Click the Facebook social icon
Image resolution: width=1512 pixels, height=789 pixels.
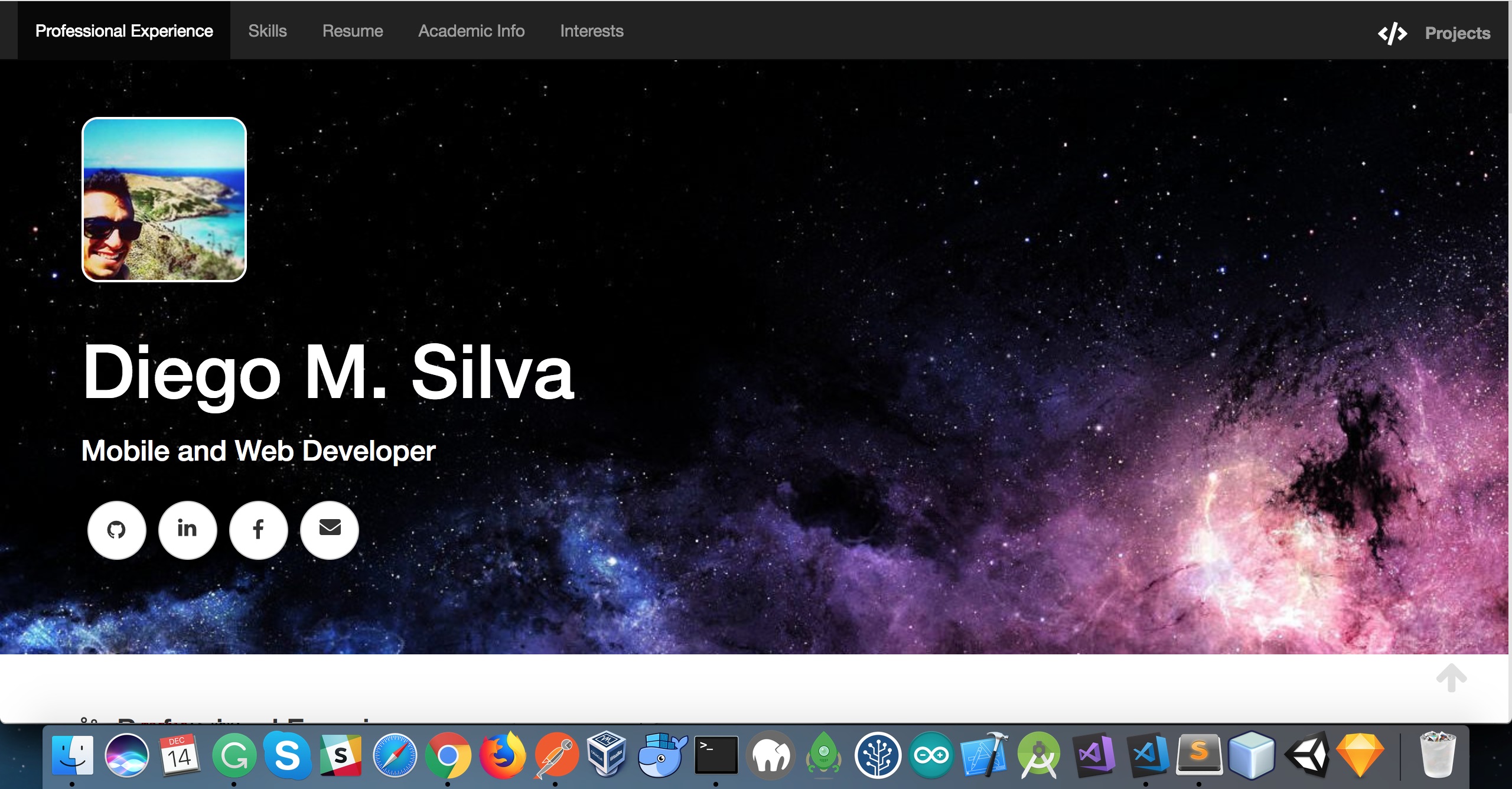(x=258, y=530)
